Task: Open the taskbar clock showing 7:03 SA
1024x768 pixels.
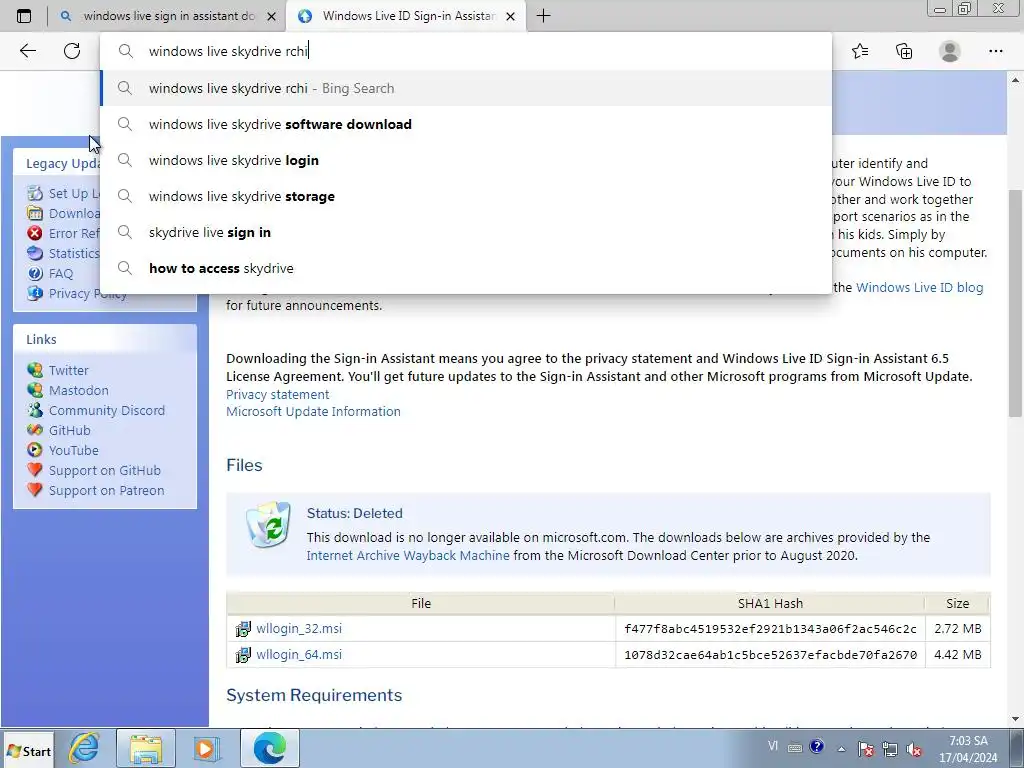Action: tap(968, 749)
